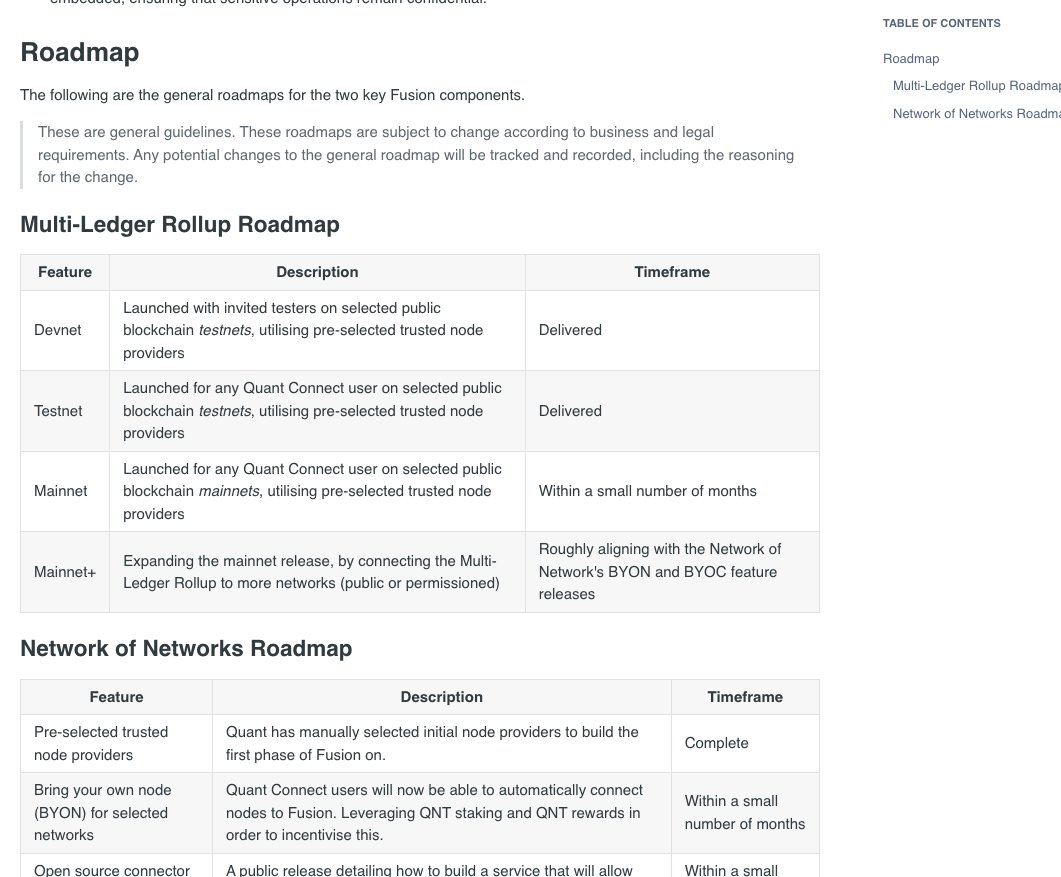Click Timeframe header in Multi-Ledger Rollup table
This screenshot has width=1061, height=877.
click(x=672, y=272)
